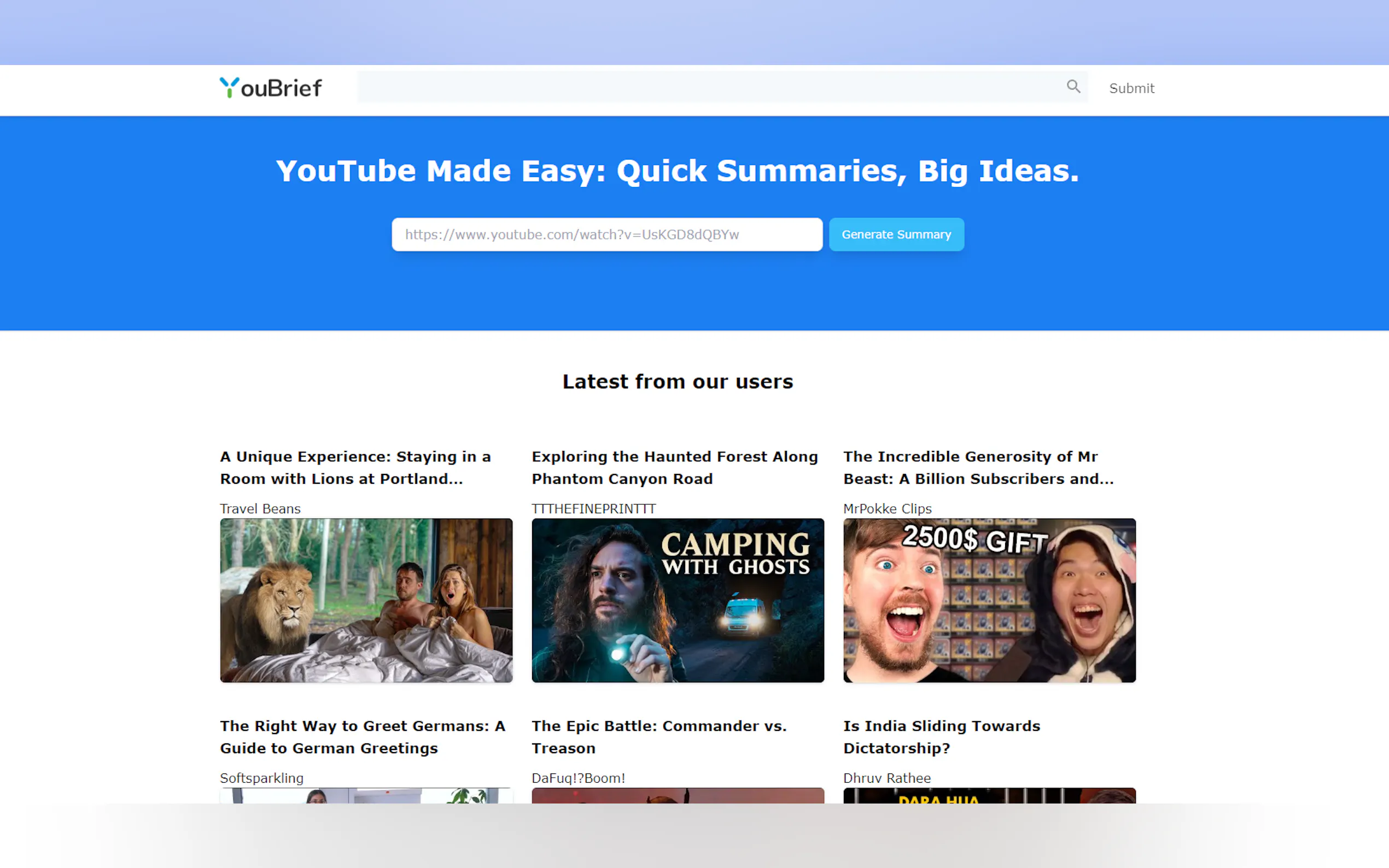Open Haunted Forest Phantom Canyon Road title
The image size is (1389, 868).
pyautogui.click(x=674, y=467)
